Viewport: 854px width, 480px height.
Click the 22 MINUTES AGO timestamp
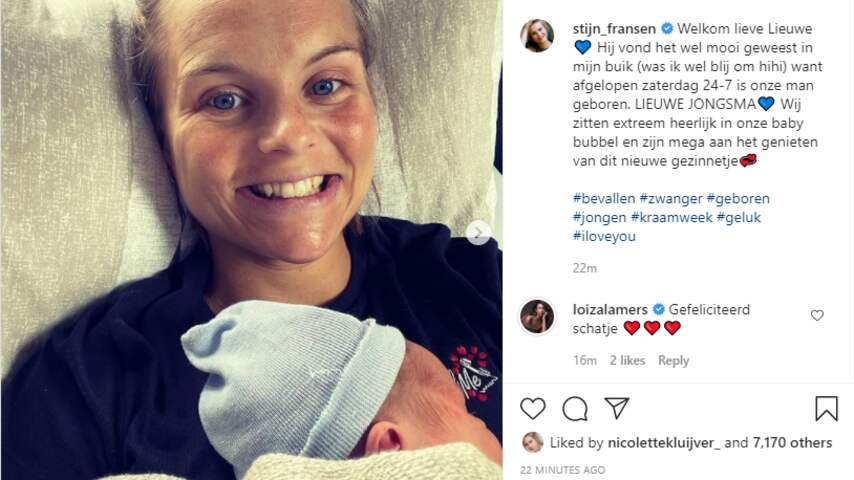coord(563,470)
